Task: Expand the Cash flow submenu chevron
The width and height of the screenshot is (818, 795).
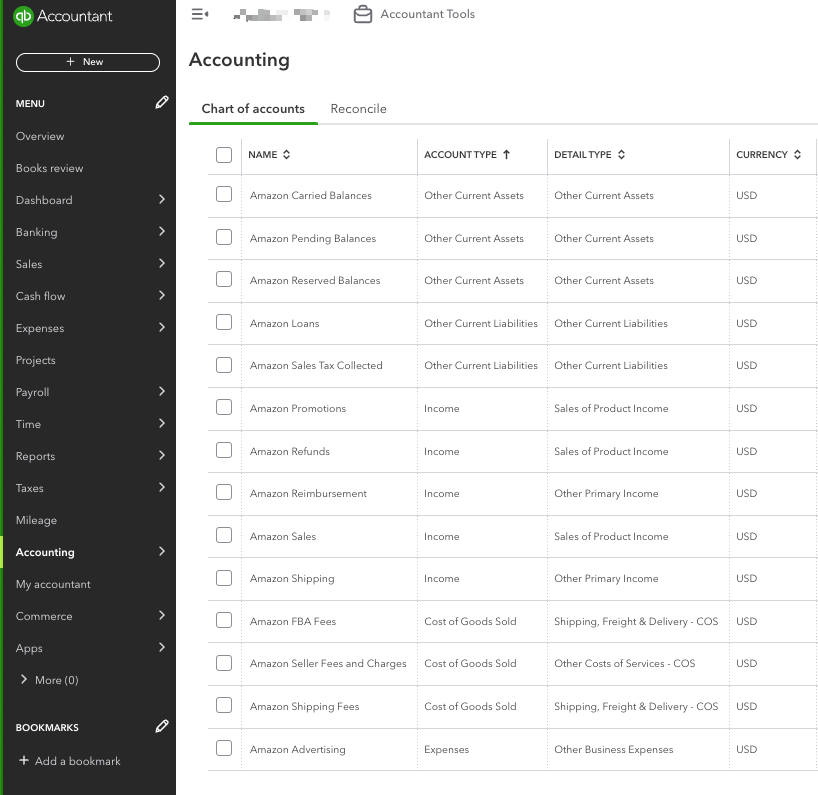Action: coord(162,295)
